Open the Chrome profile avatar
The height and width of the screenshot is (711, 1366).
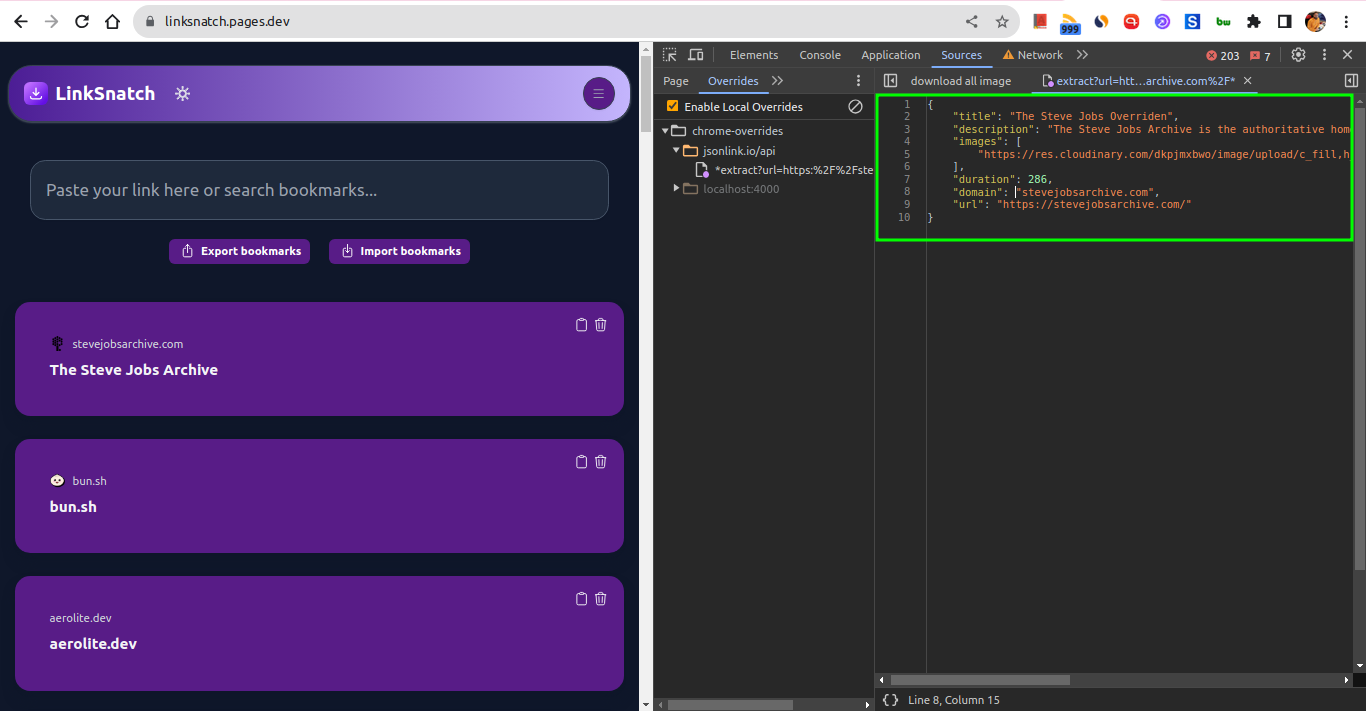[1315, 21]
